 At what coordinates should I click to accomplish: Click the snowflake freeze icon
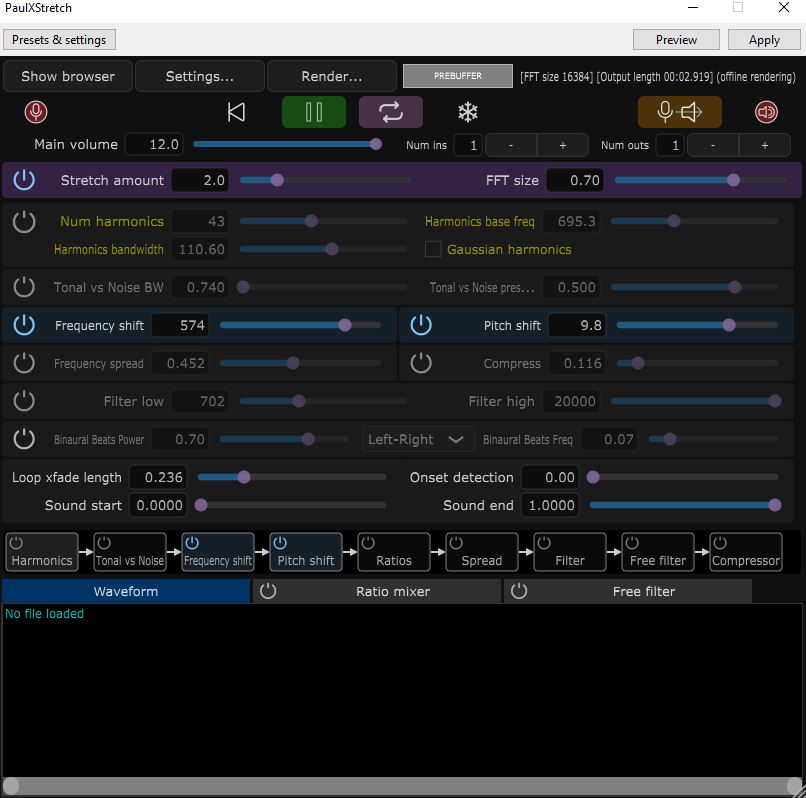coord(467,112)
